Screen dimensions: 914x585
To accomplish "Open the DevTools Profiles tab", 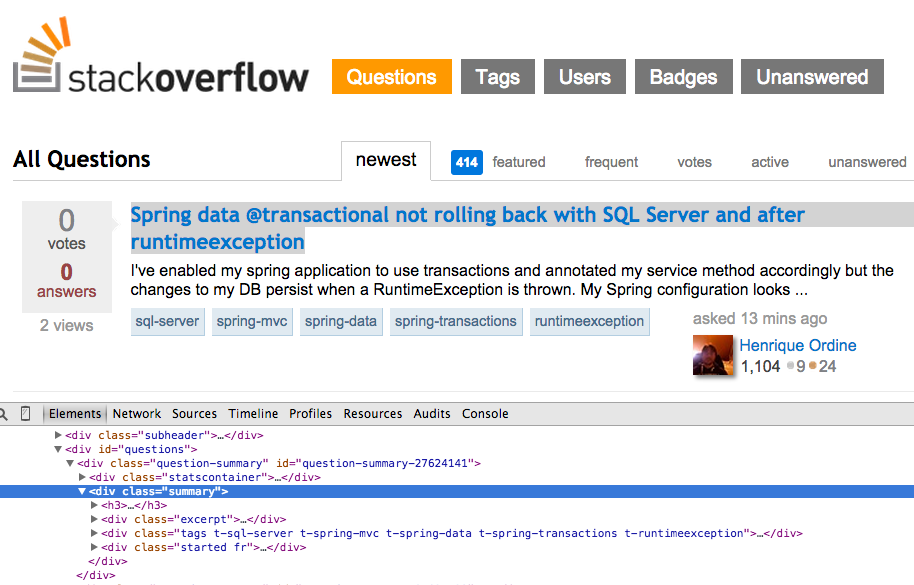I will (x=310, y=414).
